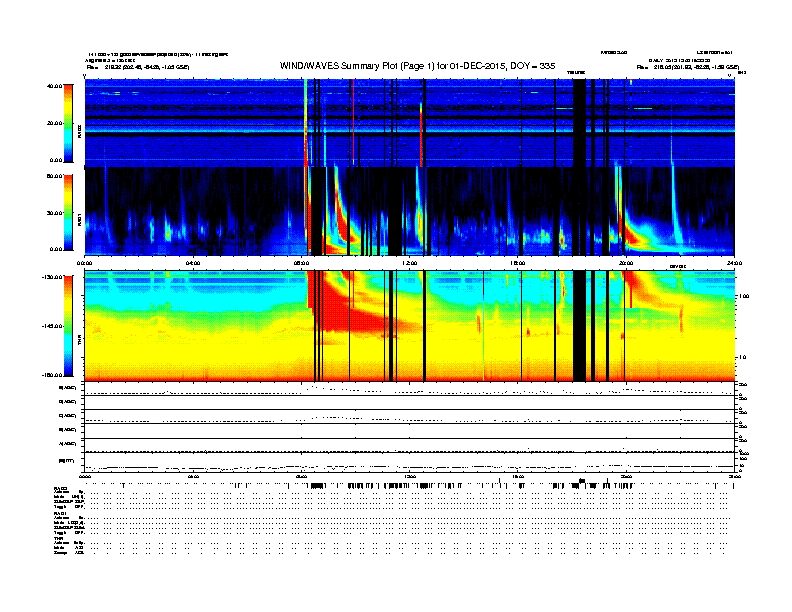This screenshot has width=792, height=612.
Task: Click the RAD2 vertical axis label
Action: point(79,132)
